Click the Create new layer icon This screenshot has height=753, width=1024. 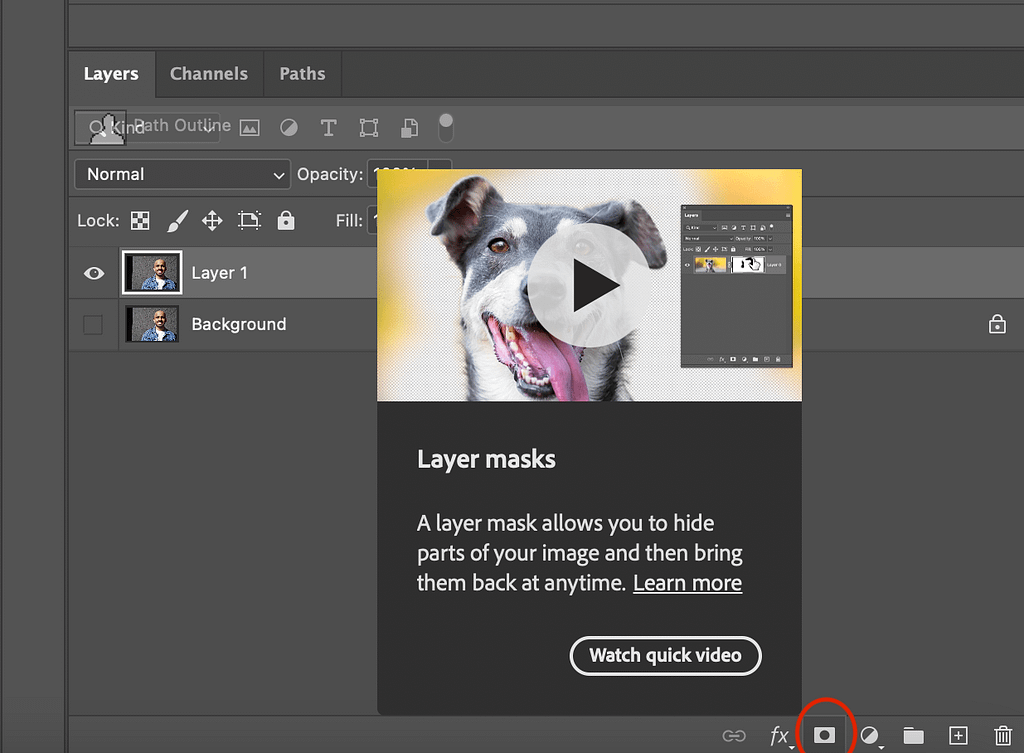[958, 736]
